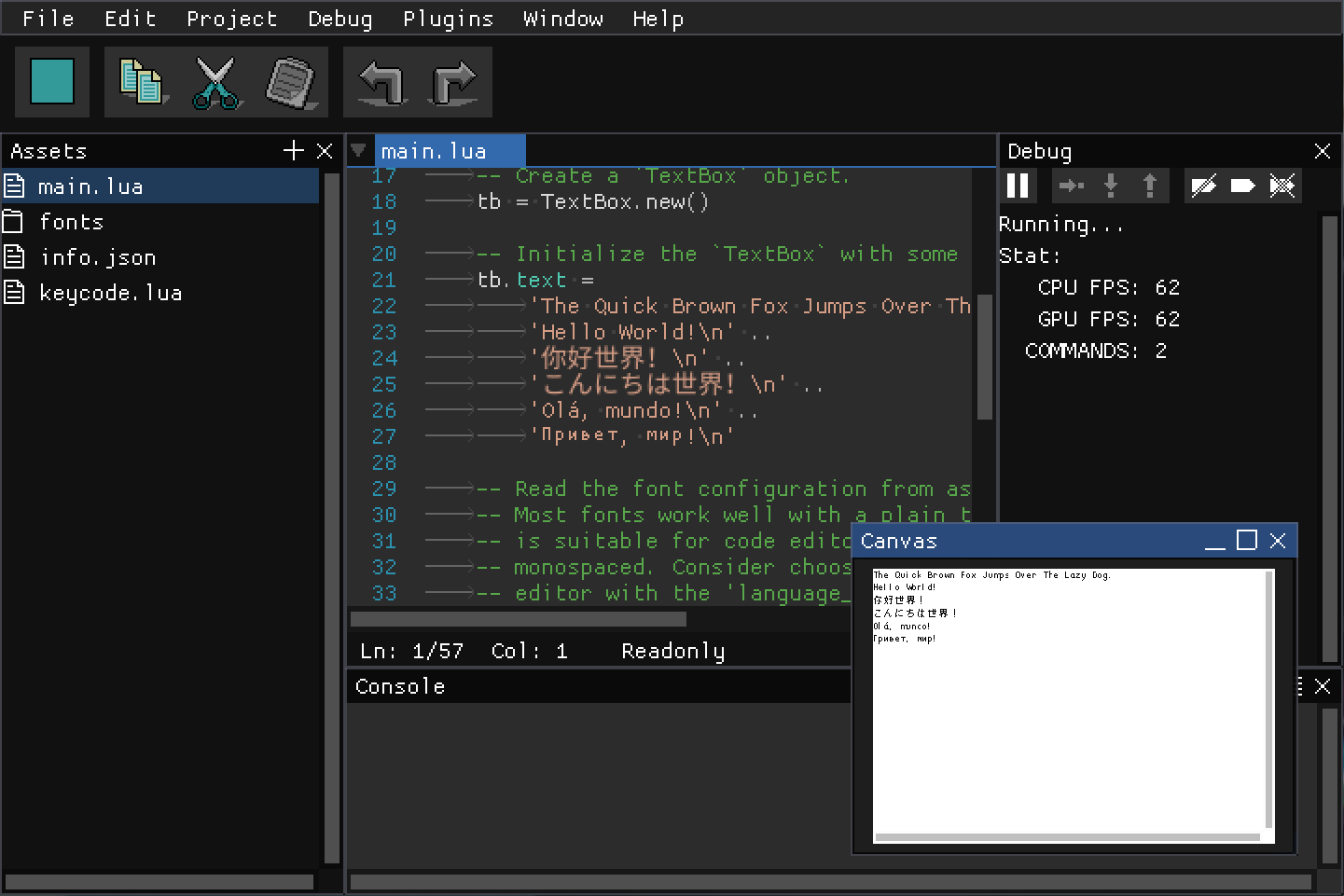The width and height of the screenshot is (1344, 896).
Task: Click the Redo arrow icon
Action: [x=454, y=82]
